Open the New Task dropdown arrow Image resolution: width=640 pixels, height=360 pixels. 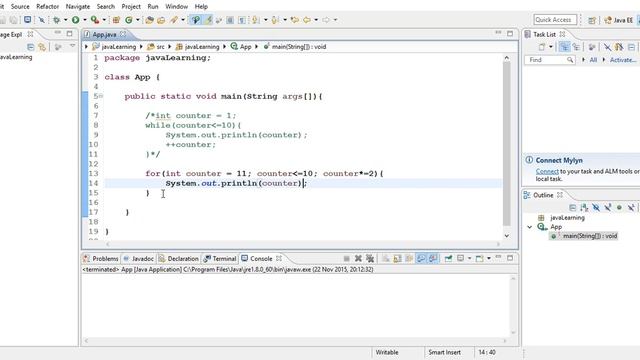click(551, 47)
